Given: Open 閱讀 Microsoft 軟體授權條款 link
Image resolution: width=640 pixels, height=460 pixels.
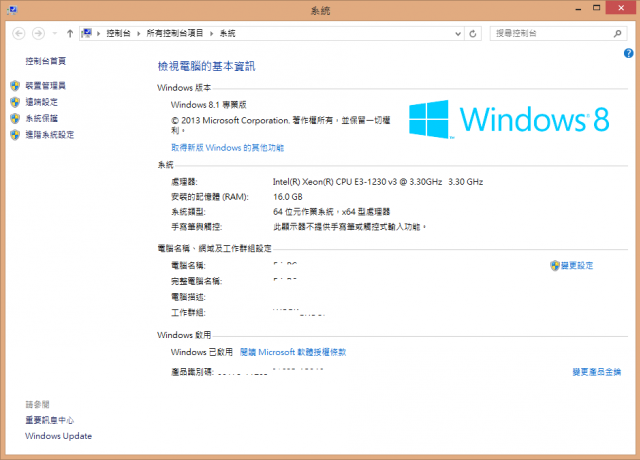Looking at the screenshot, I should point(293,352).
